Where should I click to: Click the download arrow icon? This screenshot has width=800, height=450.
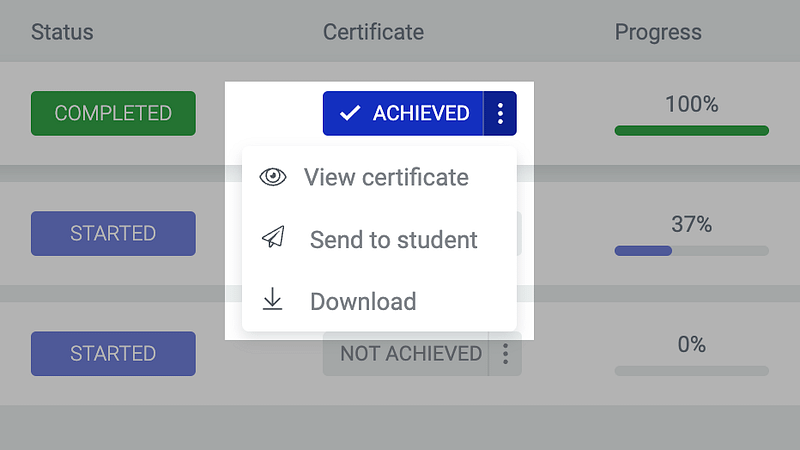click(x=272, y=299)
